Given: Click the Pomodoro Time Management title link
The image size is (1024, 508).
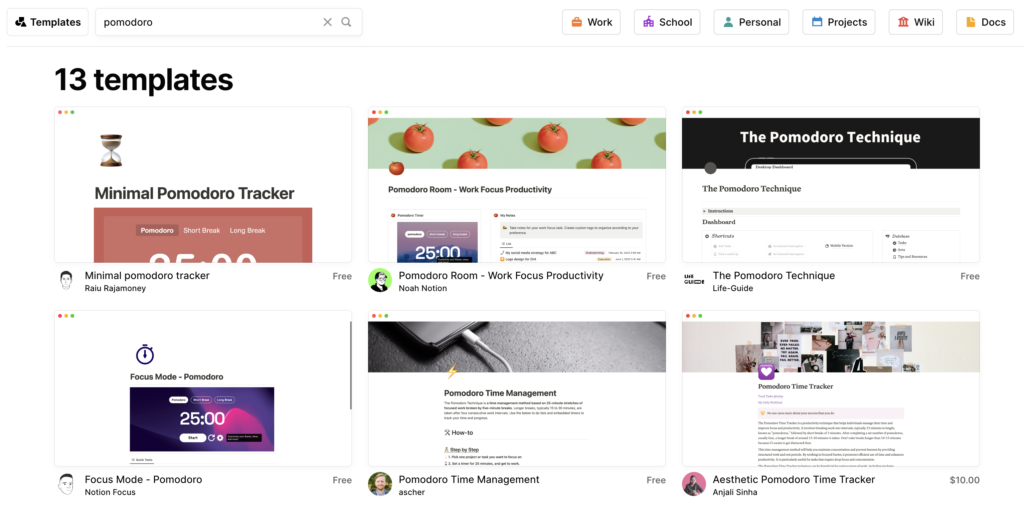Looking at the screenshot, I should click(469, 480).
